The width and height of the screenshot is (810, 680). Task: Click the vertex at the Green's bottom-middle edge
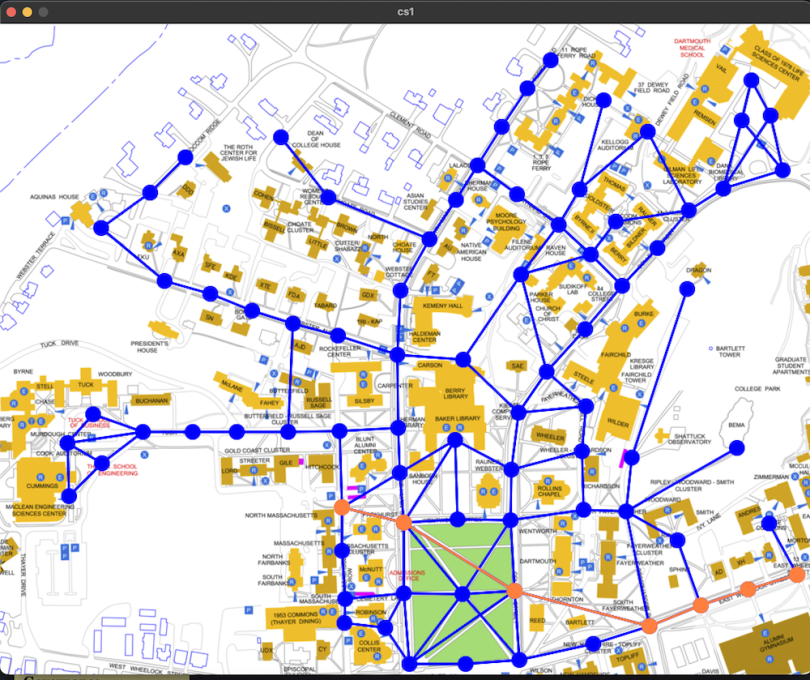click(465, 663)
